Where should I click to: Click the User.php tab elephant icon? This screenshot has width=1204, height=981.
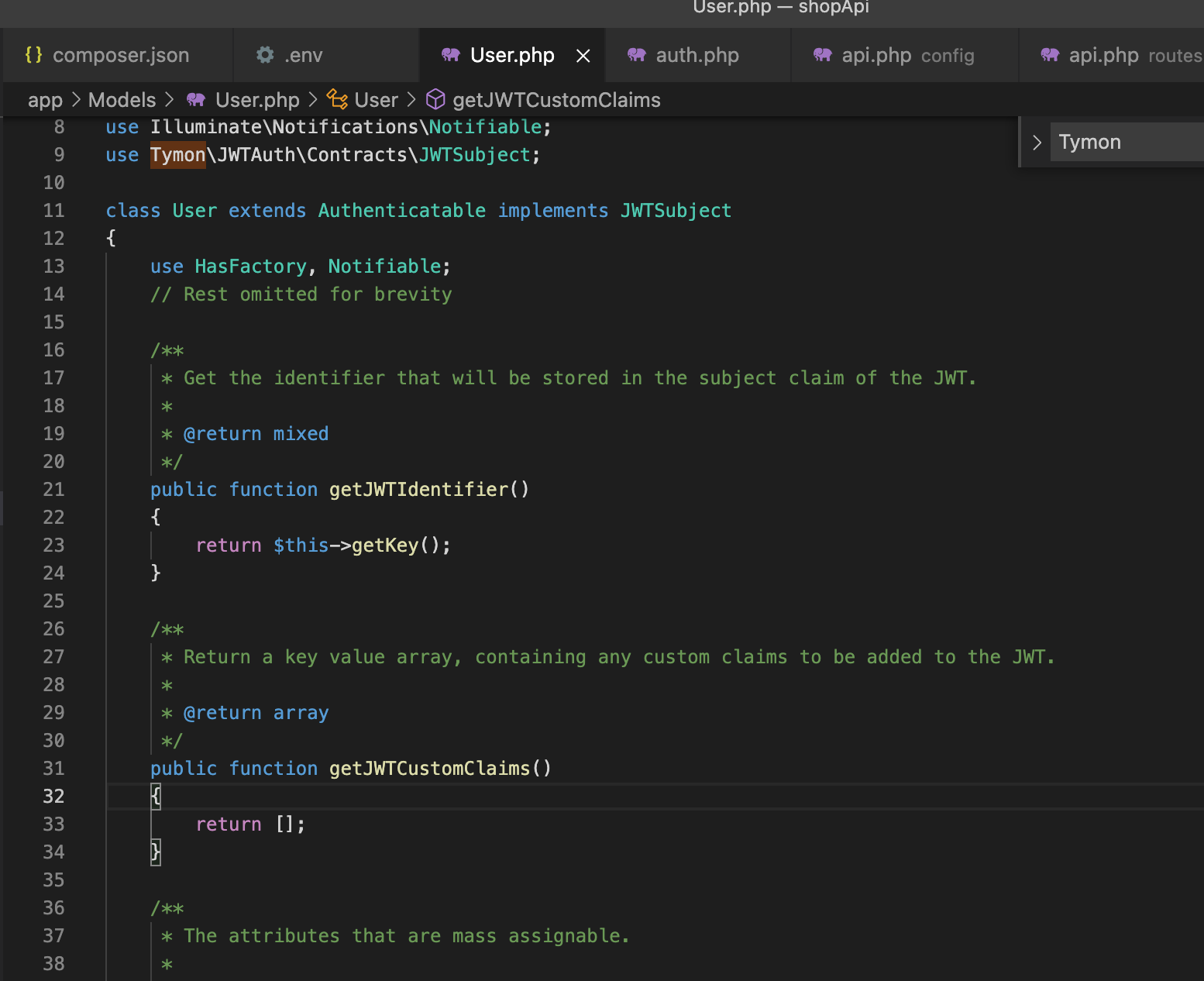(451, 55)
